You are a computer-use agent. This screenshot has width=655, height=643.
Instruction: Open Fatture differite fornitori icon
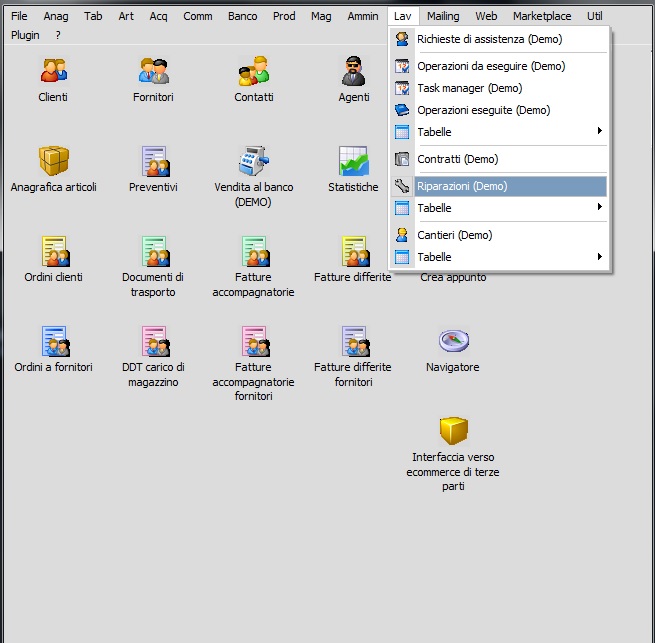[355, 341]
